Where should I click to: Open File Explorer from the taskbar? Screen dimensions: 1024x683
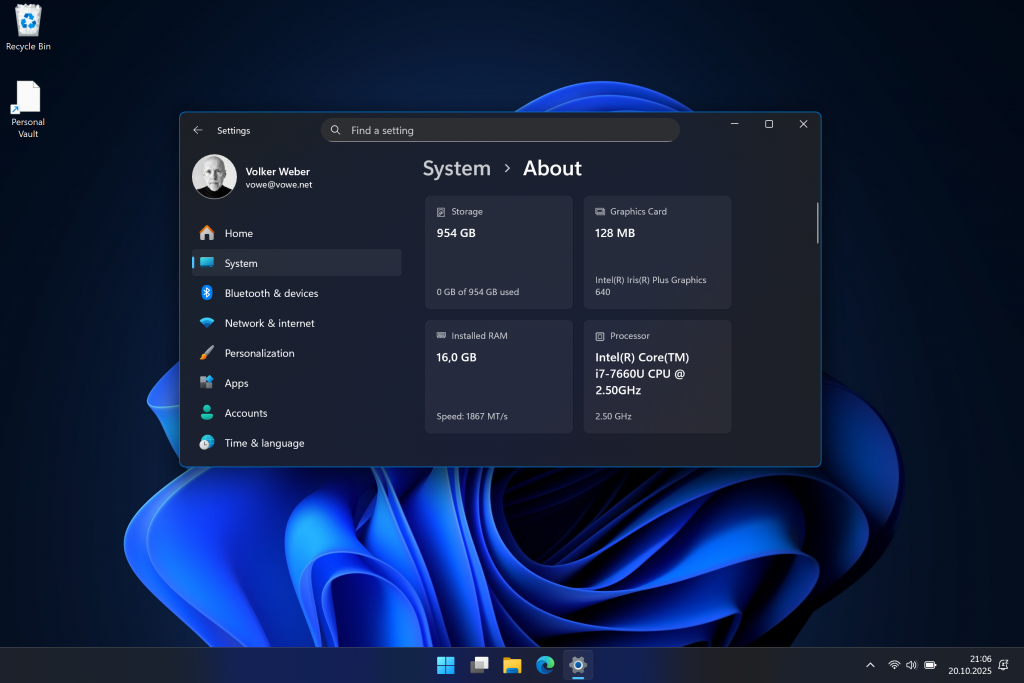[x=512, y=665]
